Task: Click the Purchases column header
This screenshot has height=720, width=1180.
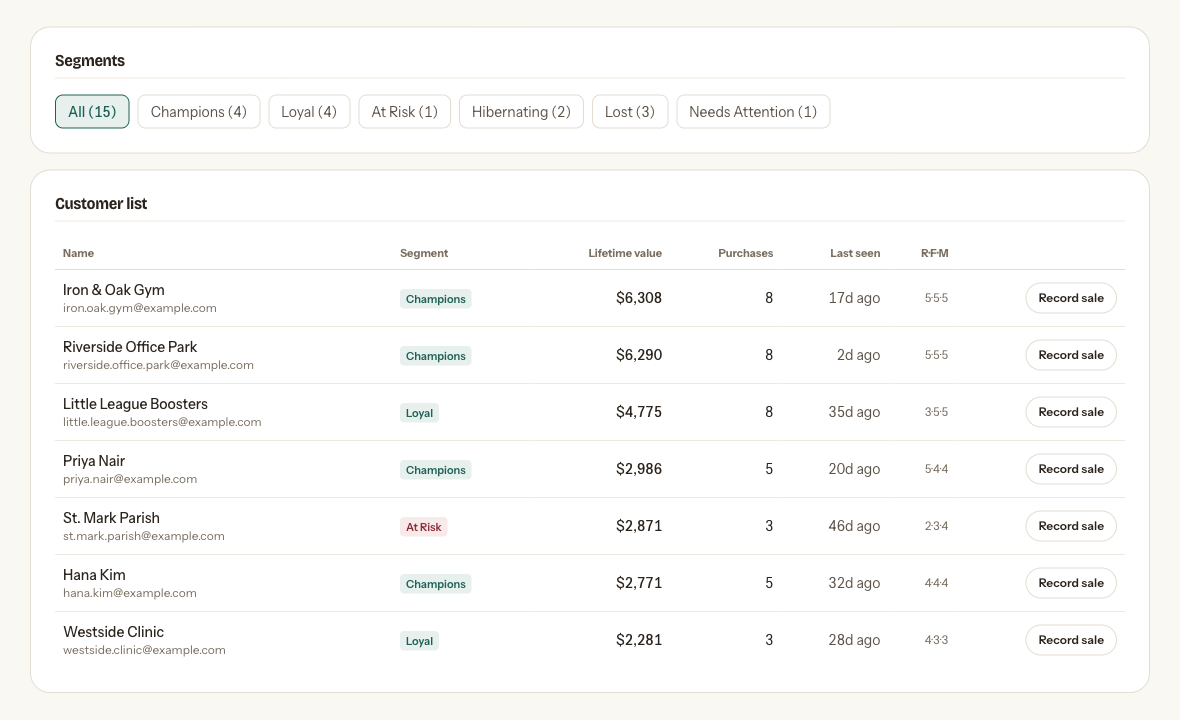Action: click(745, 254)
